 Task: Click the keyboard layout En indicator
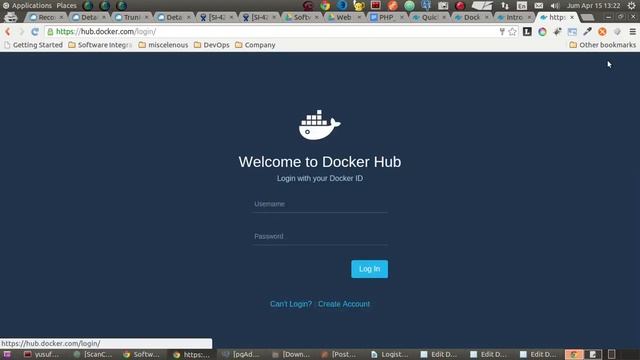(x=522, y=6)
